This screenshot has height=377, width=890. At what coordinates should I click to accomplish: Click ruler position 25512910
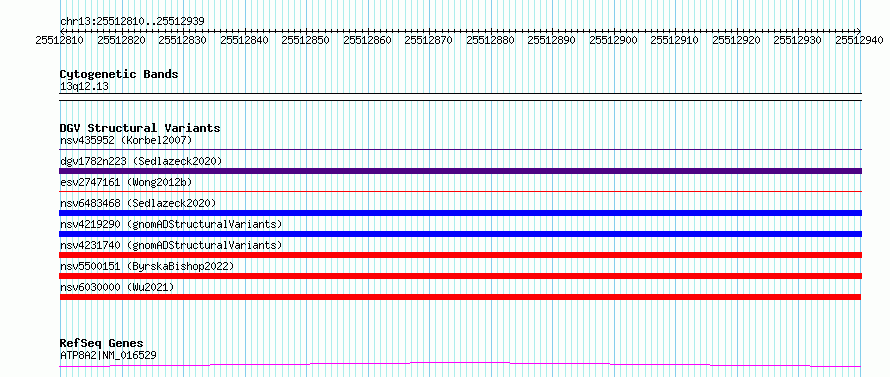tap(675, 40)
